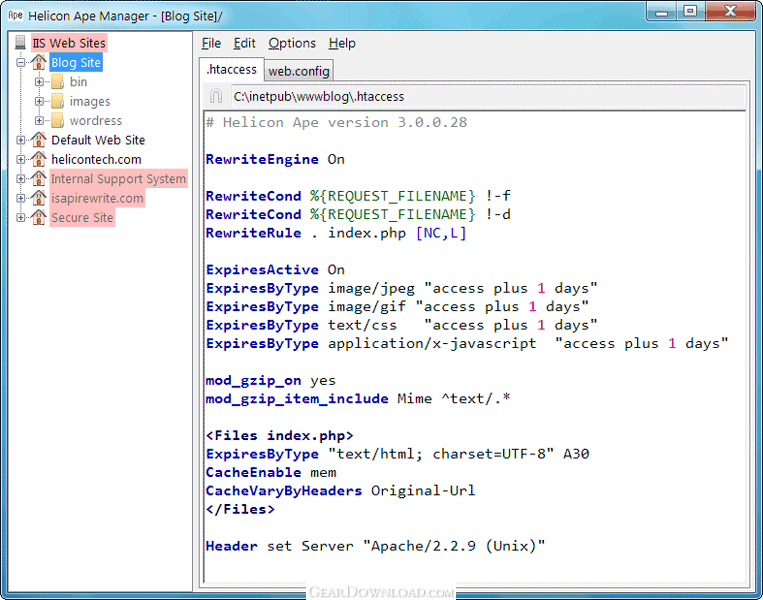Click ExpiresByType text/html charset=UTF-8 line
The height and width of the screenshot is (600, 763).
(397, 454)
